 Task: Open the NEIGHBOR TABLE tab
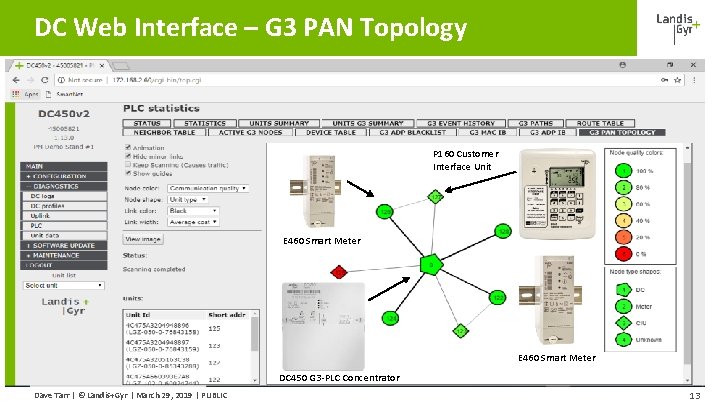tap(164, 132)
